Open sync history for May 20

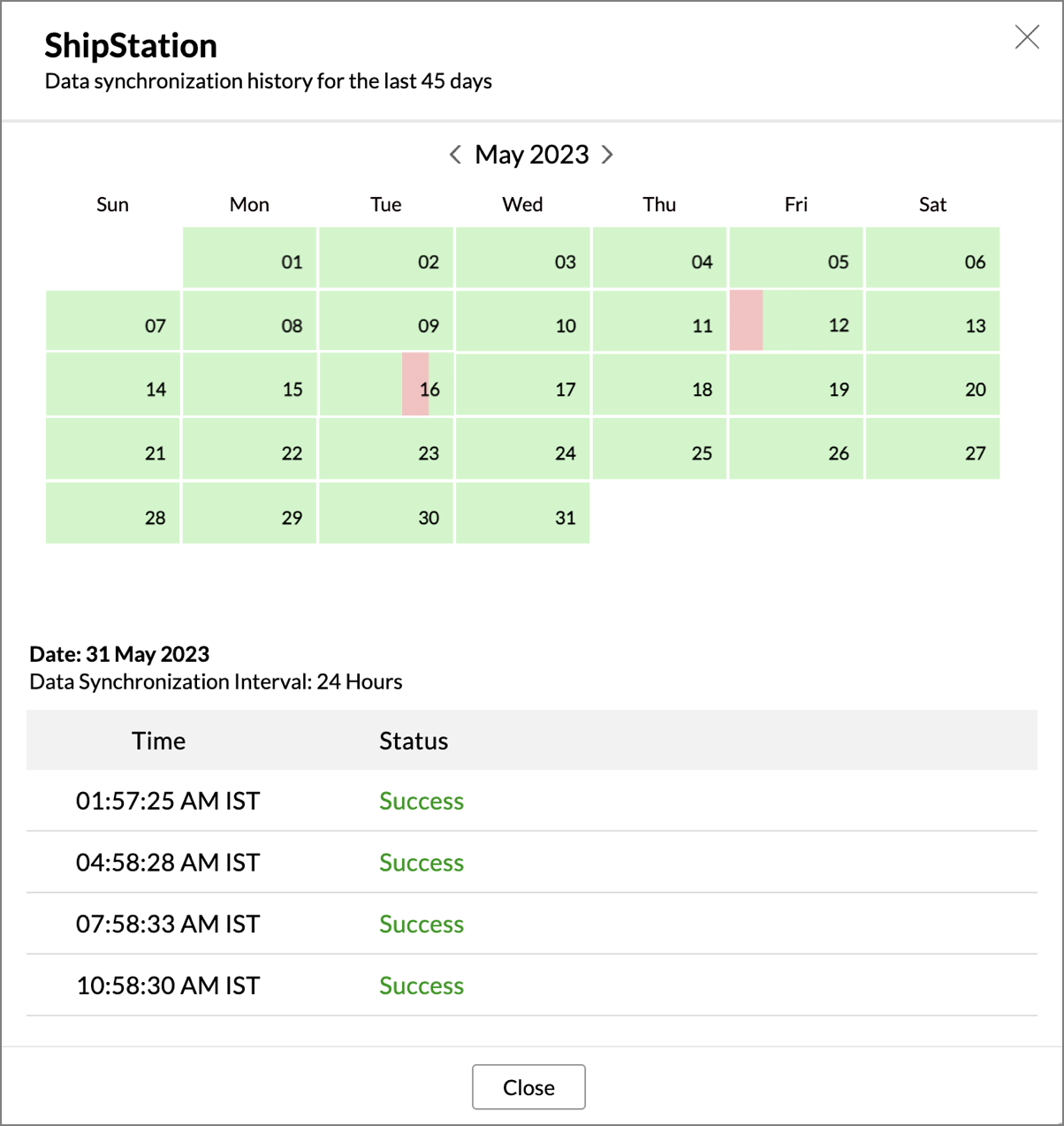point(932,384)
